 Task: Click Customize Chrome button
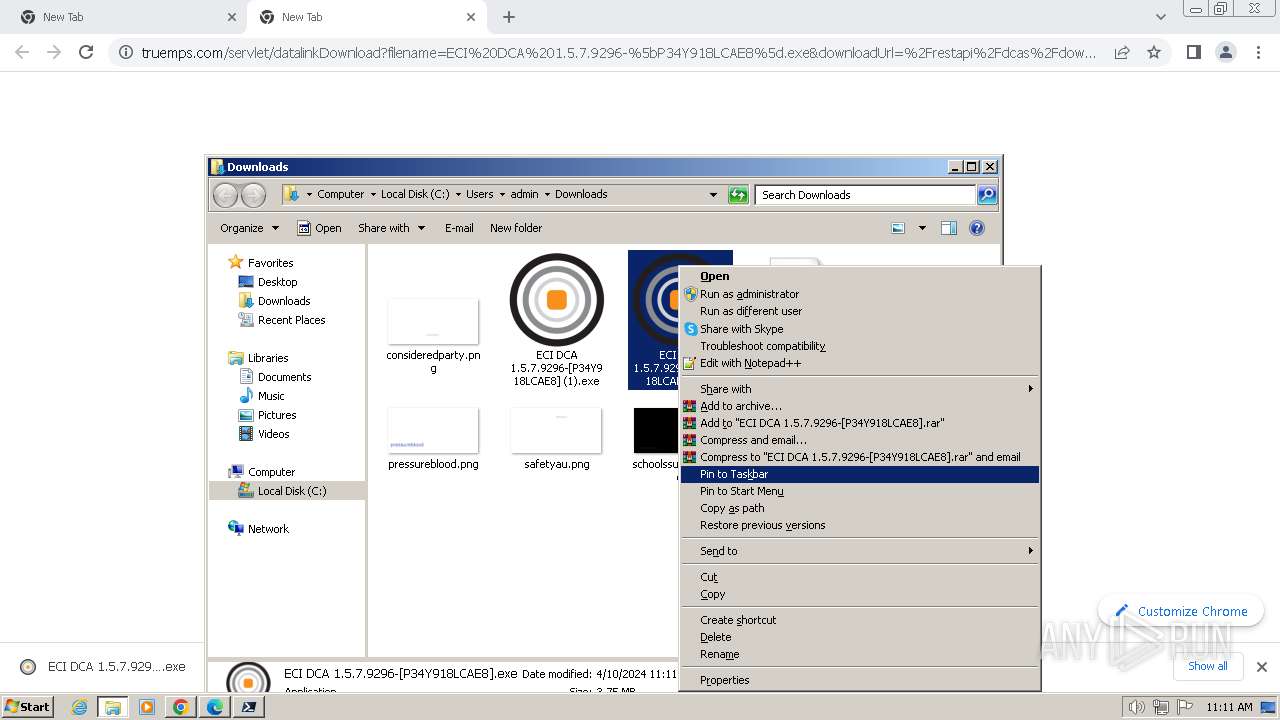[x=1181, y=611]
